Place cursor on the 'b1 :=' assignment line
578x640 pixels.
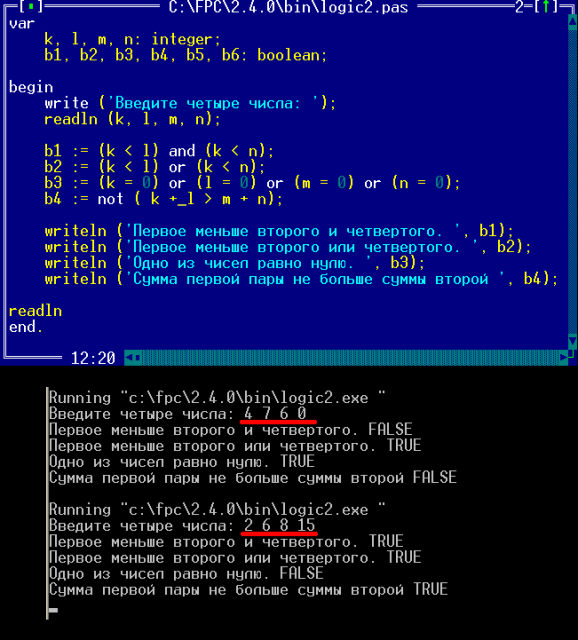(159, 151)
